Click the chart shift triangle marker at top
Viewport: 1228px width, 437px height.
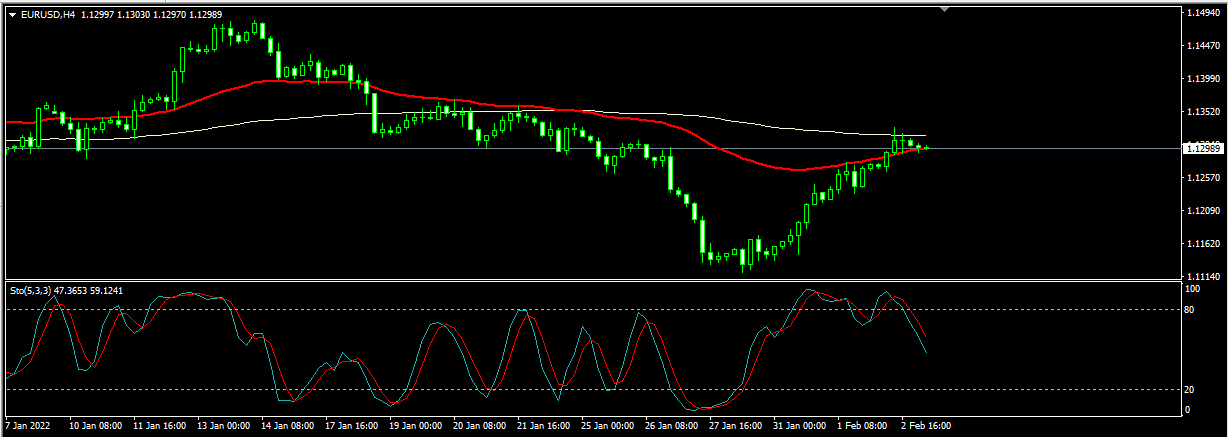[945, 9]
